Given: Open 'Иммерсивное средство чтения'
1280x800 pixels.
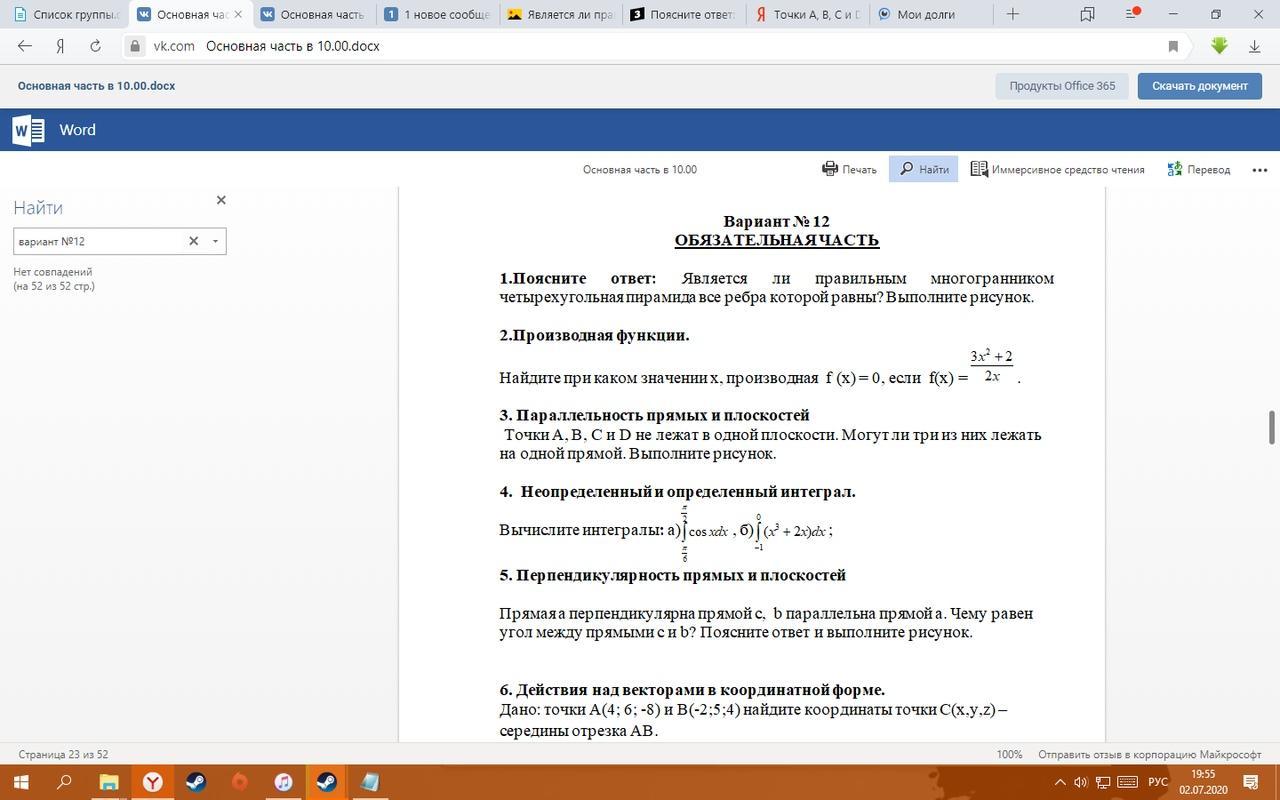Looking at the screenshot, I should point(1058,169).
